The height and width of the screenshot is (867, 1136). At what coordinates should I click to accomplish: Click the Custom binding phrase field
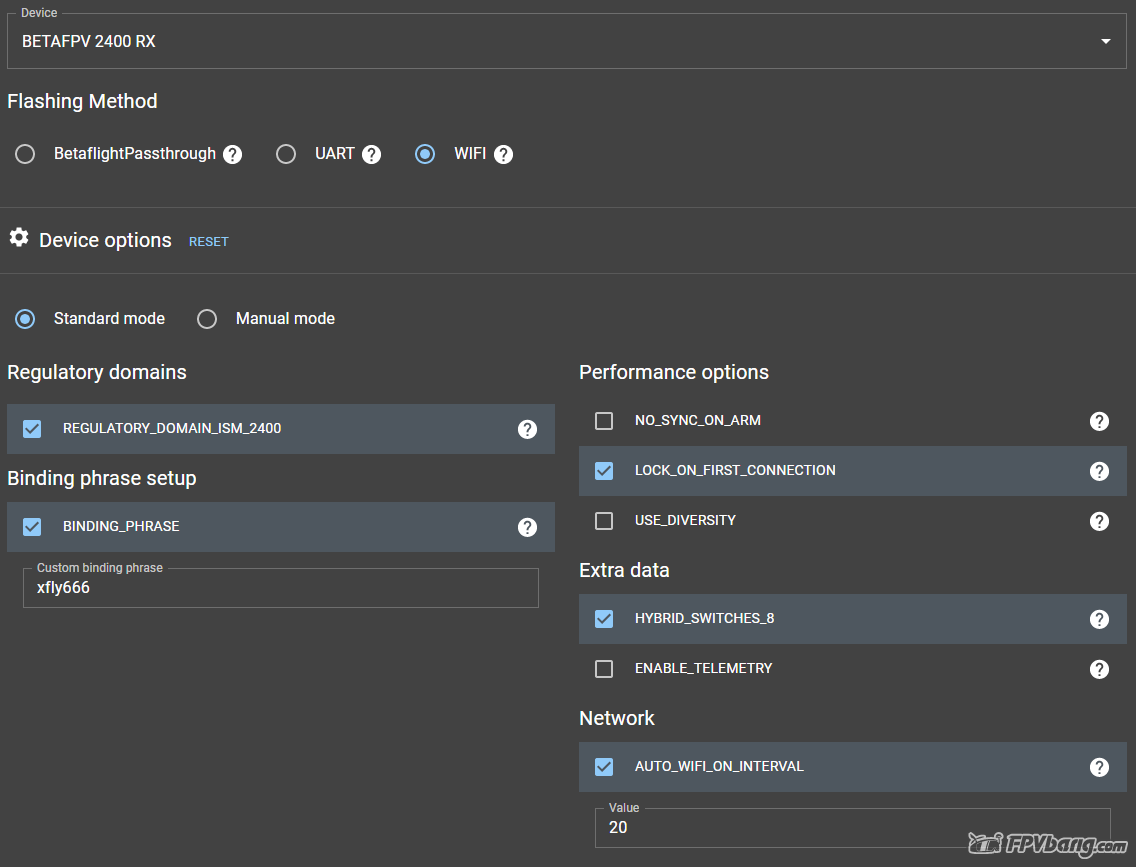[x=281, y=587]
